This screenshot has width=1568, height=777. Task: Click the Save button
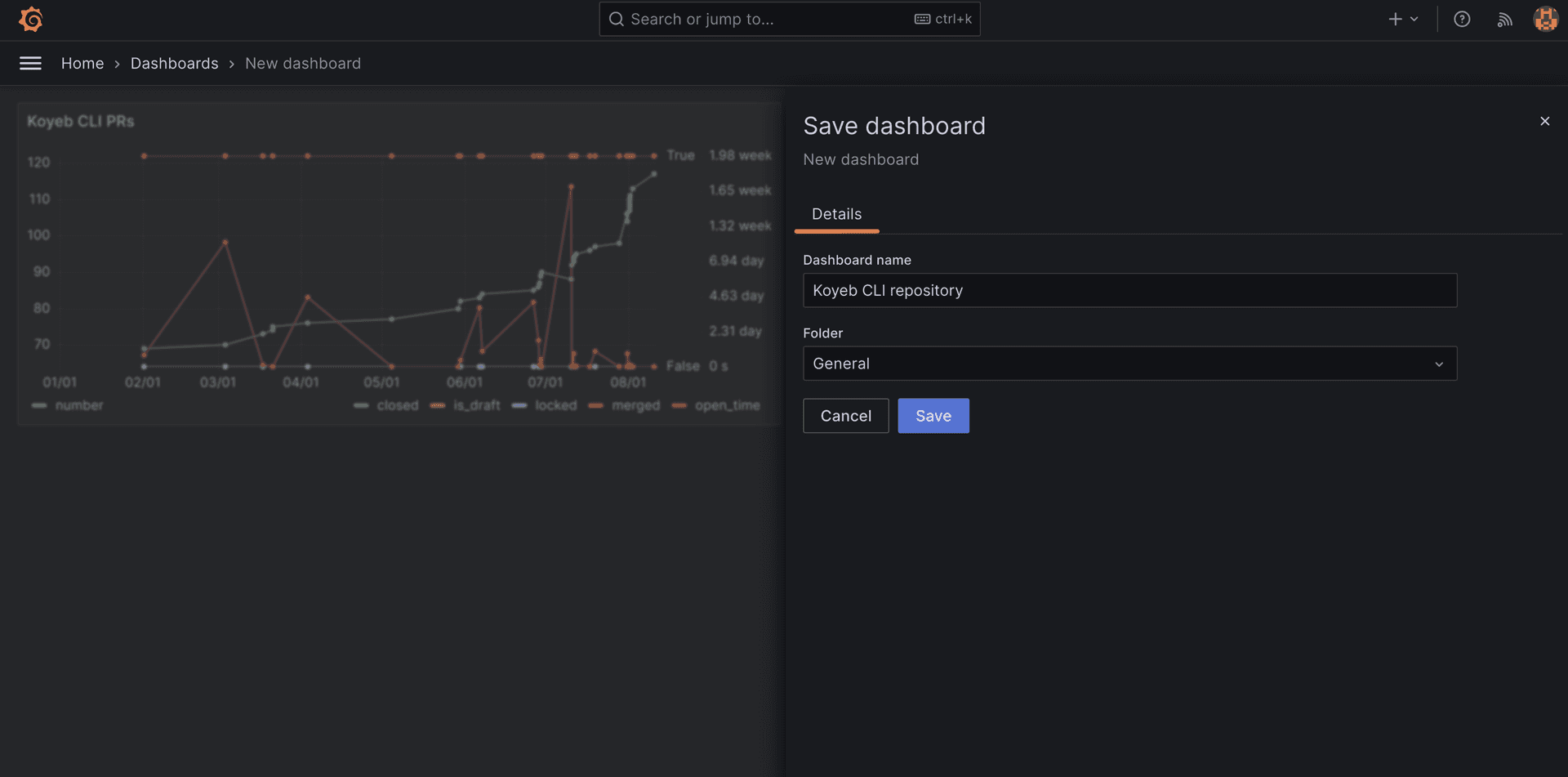(933, 415)
